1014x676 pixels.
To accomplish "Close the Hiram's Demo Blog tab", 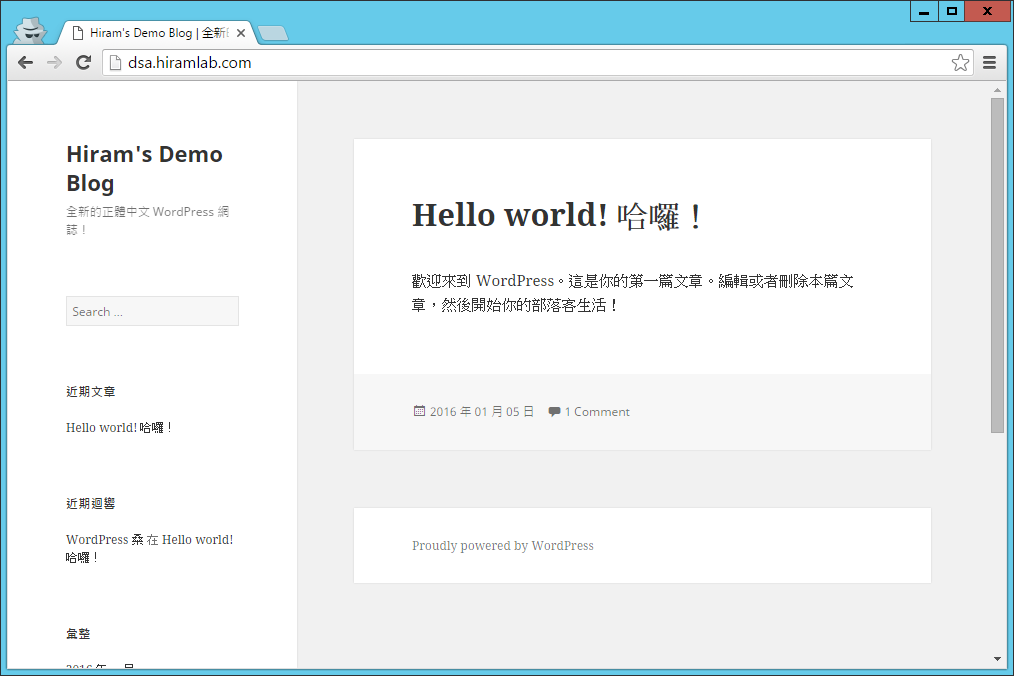I will point(241,33).
